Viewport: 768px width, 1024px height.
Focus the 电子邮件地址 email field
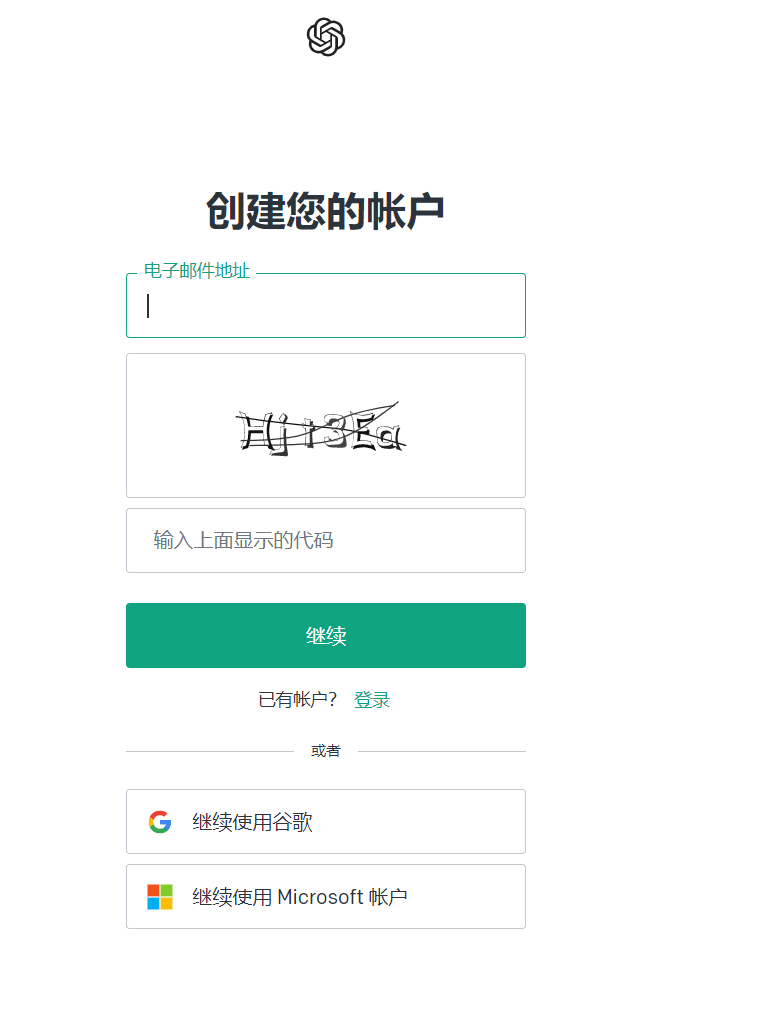coord(326,306)
